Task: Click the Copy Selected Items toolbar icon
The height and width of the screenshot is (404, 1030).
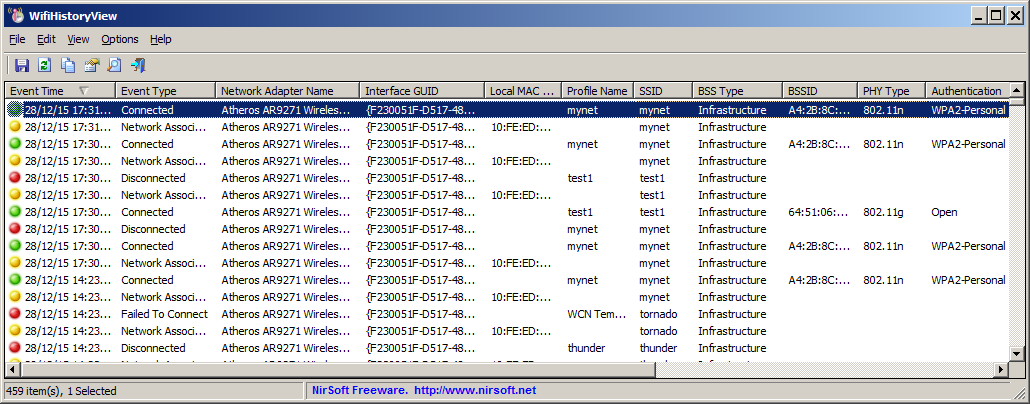Action: [68, 65]
